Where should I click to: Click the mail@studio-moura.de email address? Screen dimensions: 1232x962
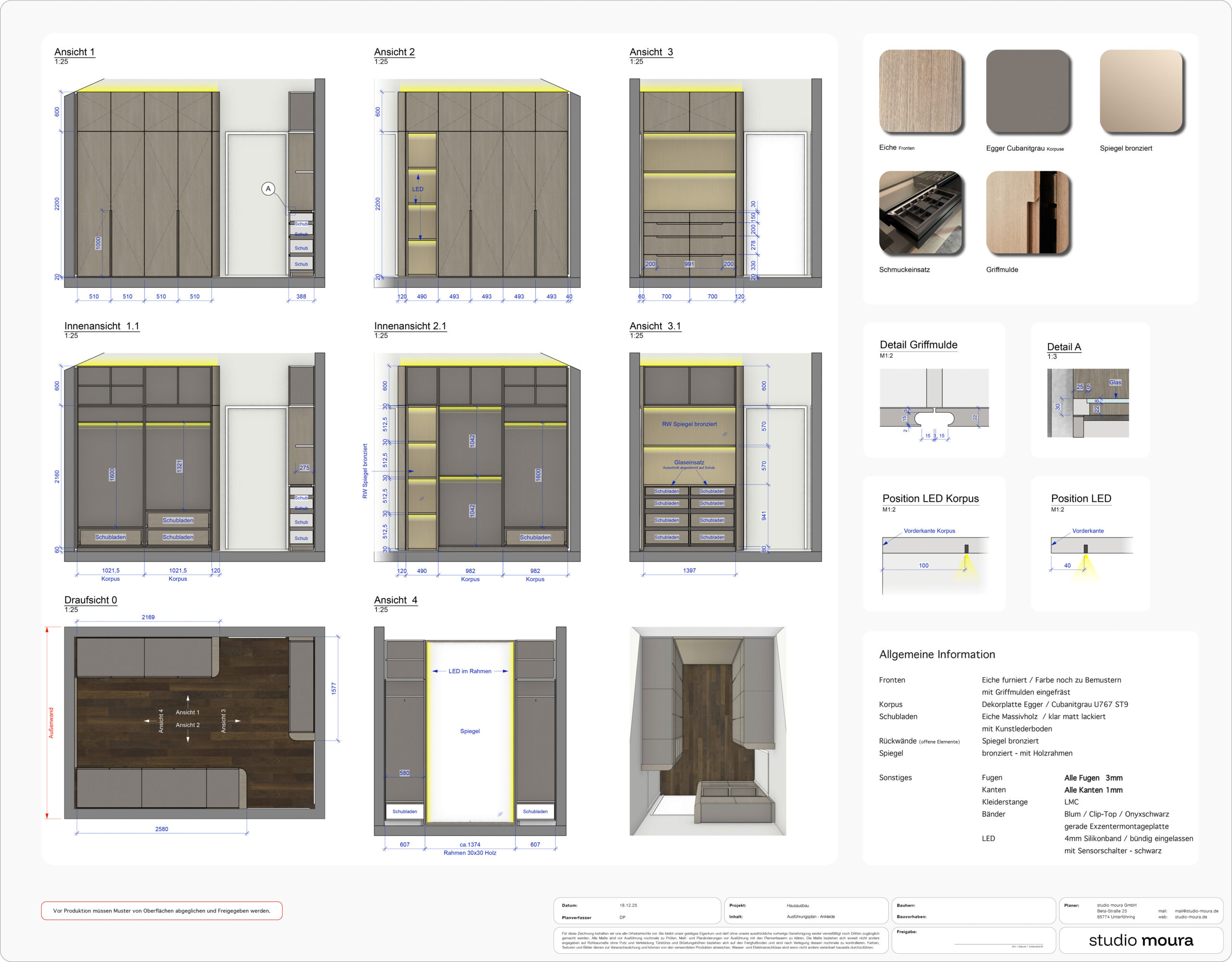coord(1196,911)
